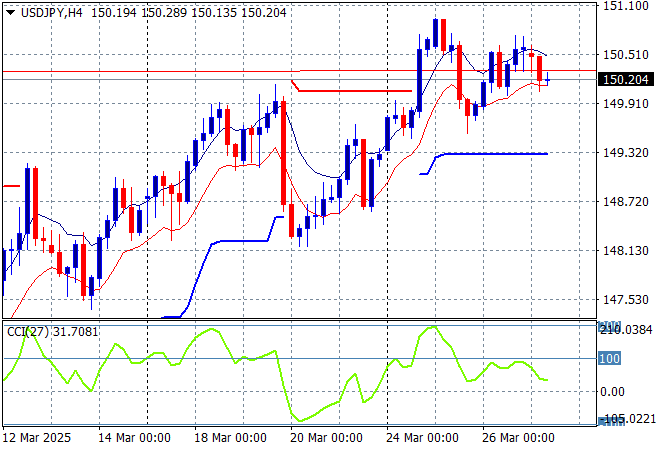The width and height of the screenshot is (660, 450).
Task: Select the OHLC values 150.194 150.289 150.135 150.204
Action: pyautogui.click(x=189, y=13)
